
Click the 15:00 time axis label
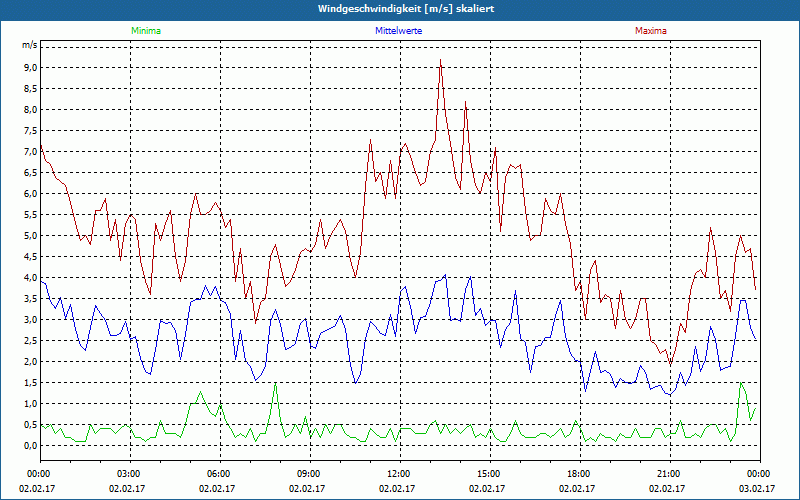(490, 474)
